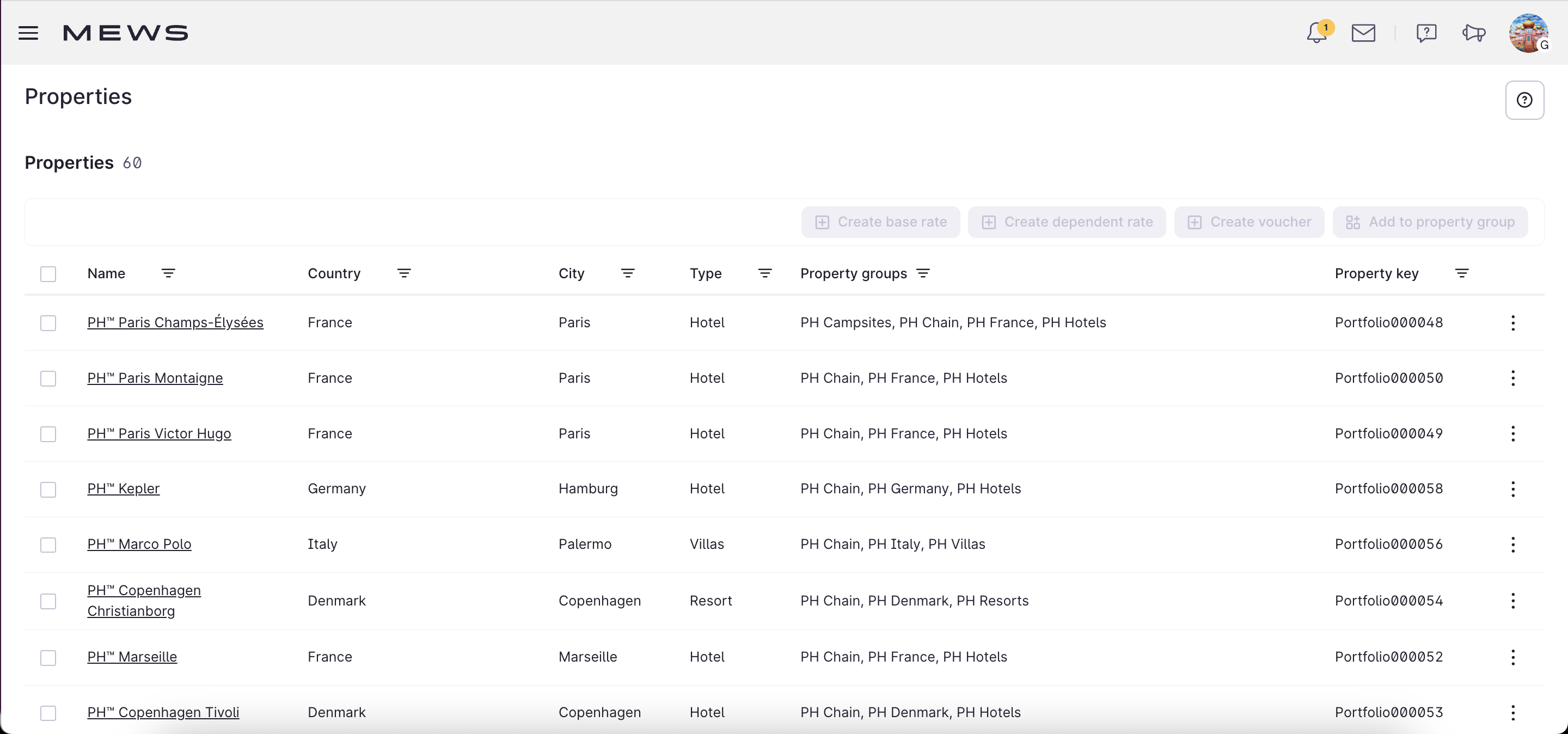The image size is (1568, 734).
Task: Filter the Name column
Action: click(x=169, y=273)
